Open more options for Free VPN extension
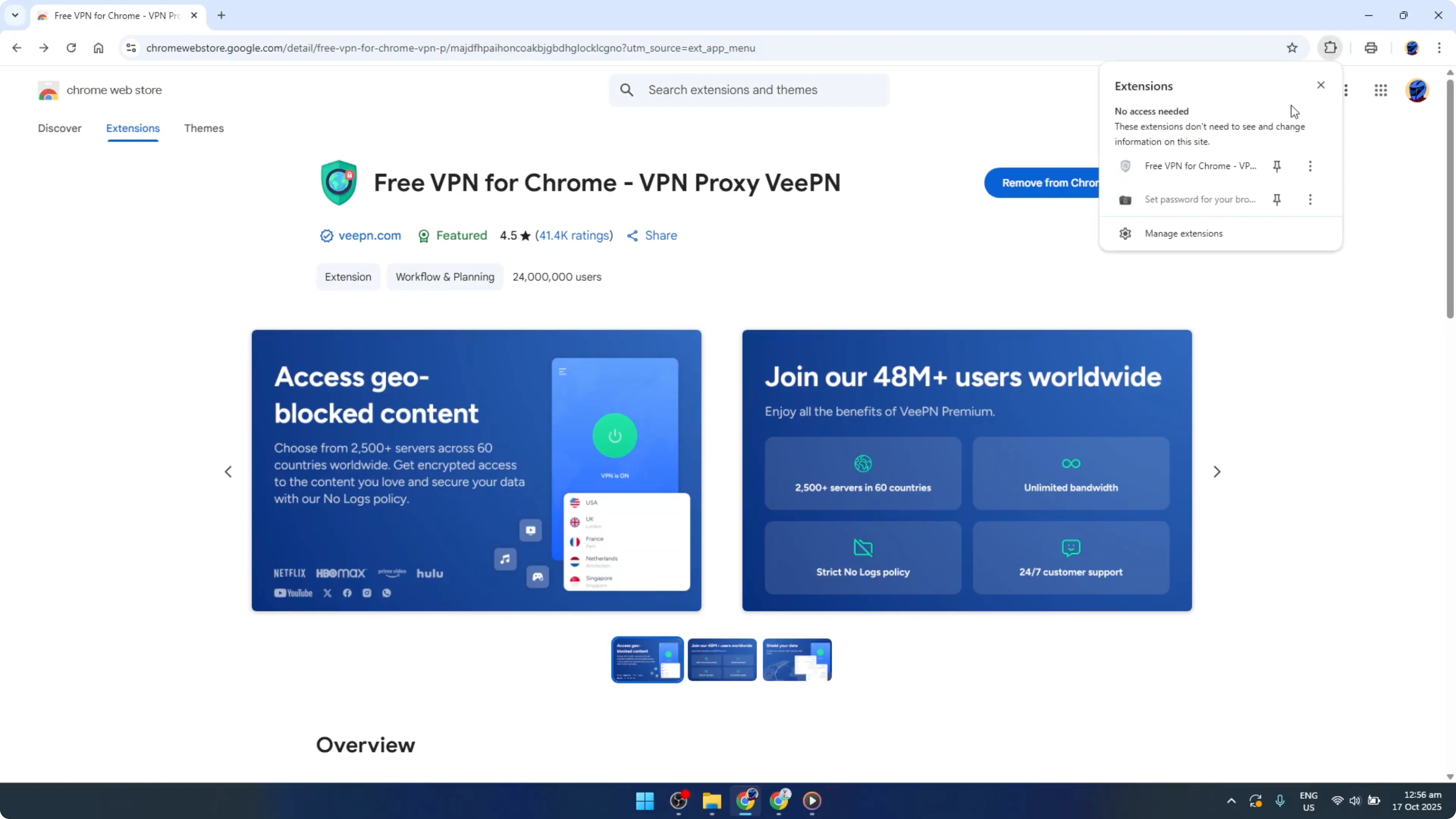 point(1310,166)
